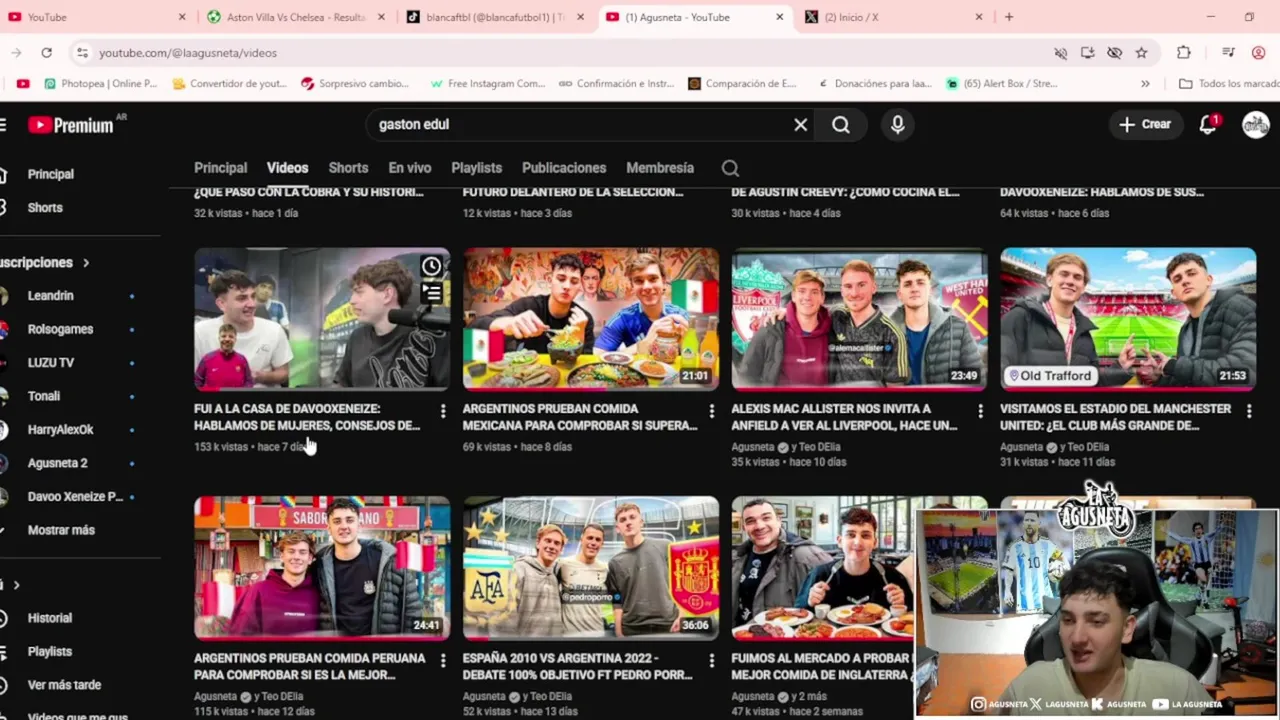Screen dimensions: 1280x720
Task: Search within channel magnifier icon
Action: [730, 168]
